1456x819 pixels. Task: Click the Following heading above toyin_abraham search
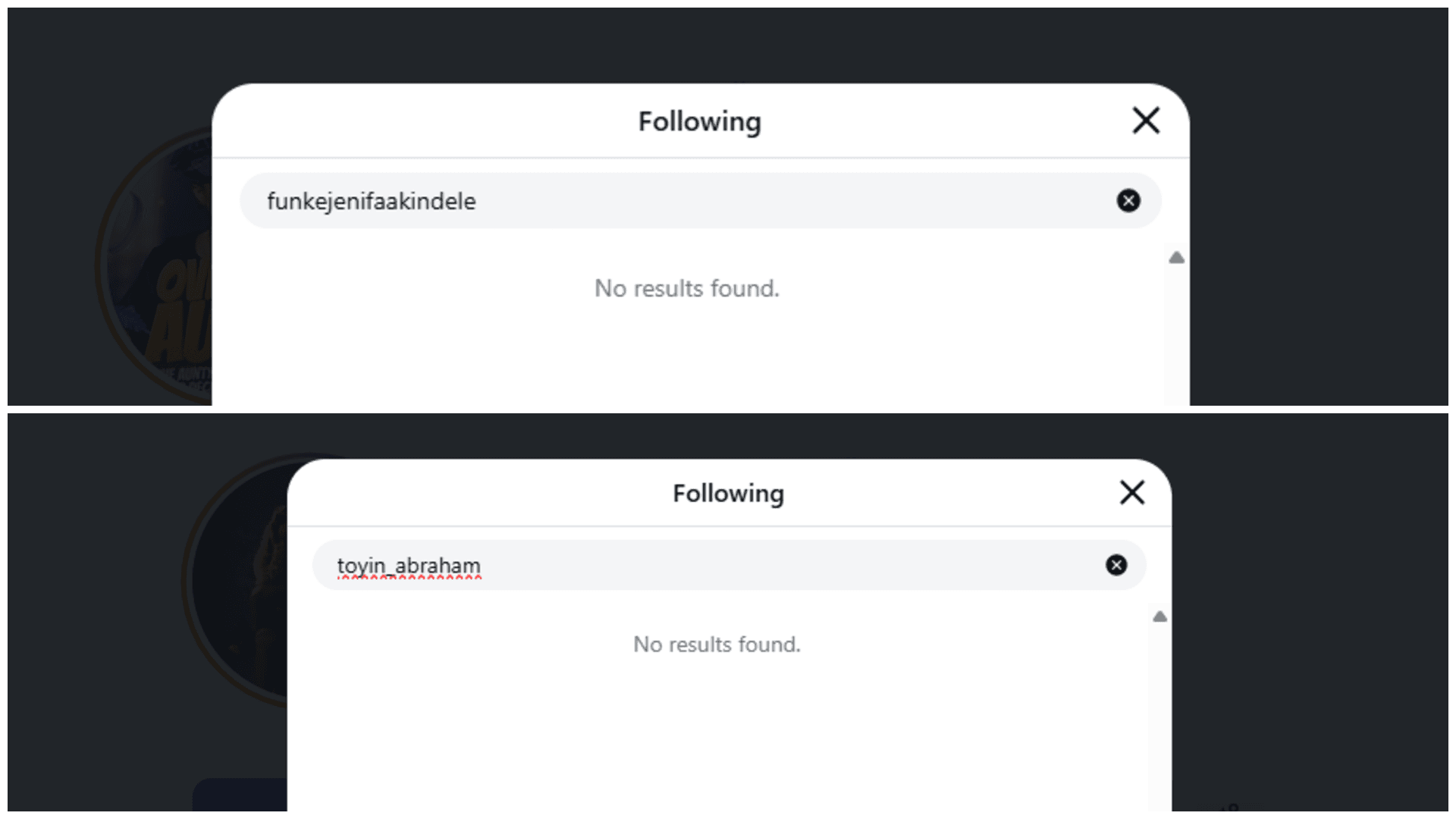coord(728,494)
